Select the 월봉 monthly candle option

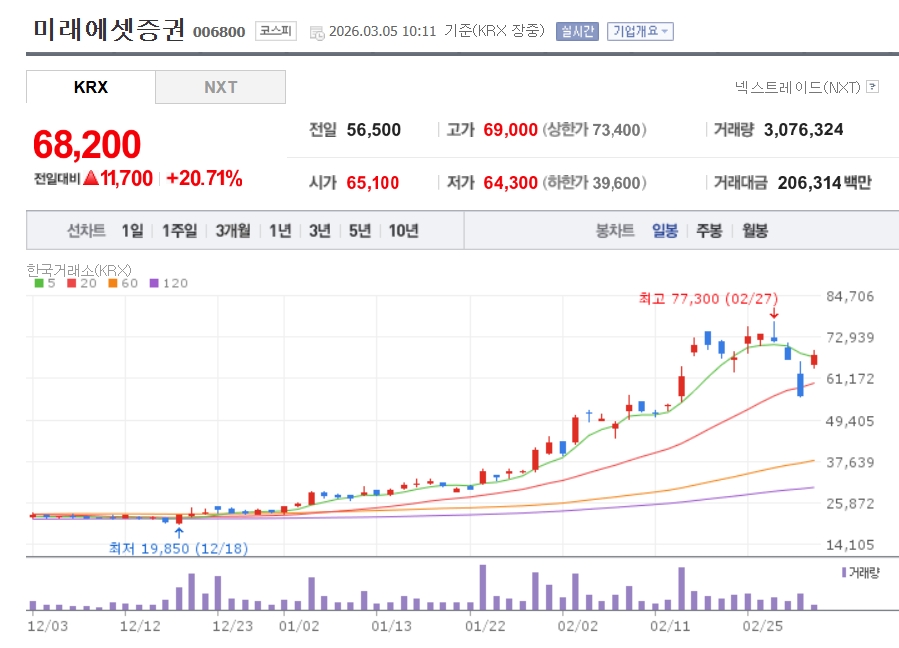tap(755, 231)
